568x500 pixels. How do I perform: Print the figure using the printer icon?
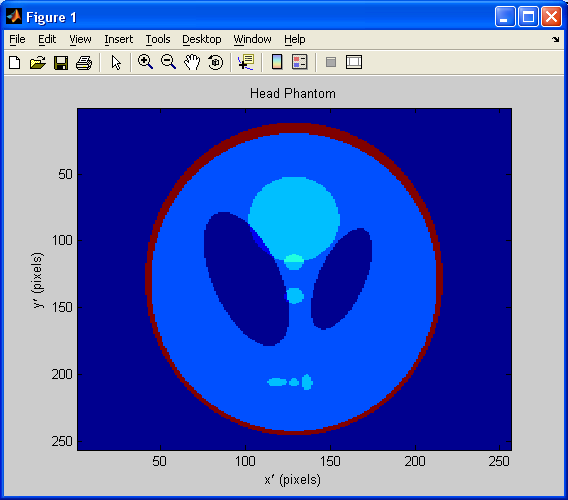84,63
